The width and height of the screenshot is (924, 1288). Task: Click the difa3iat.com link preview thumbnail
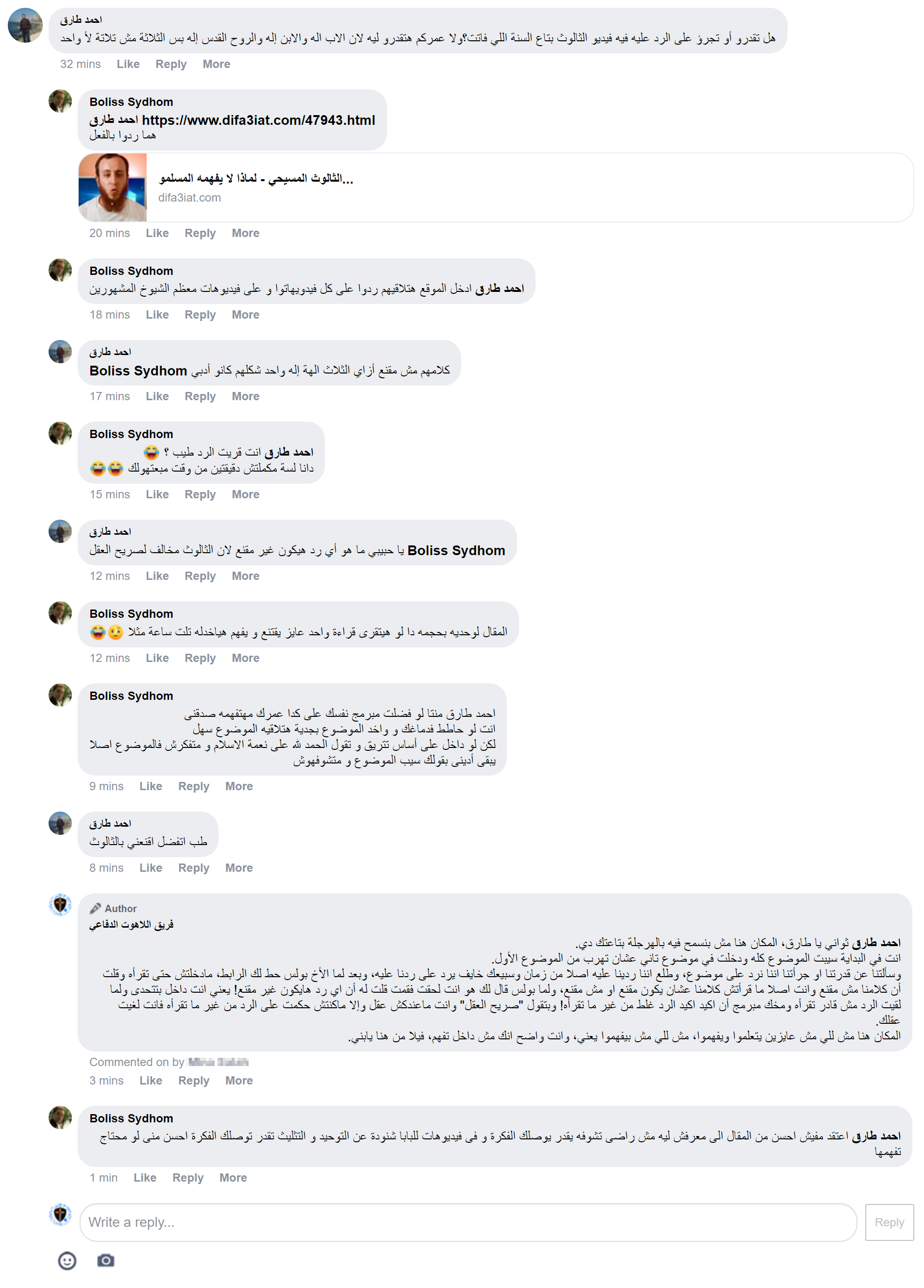point(113,187)
